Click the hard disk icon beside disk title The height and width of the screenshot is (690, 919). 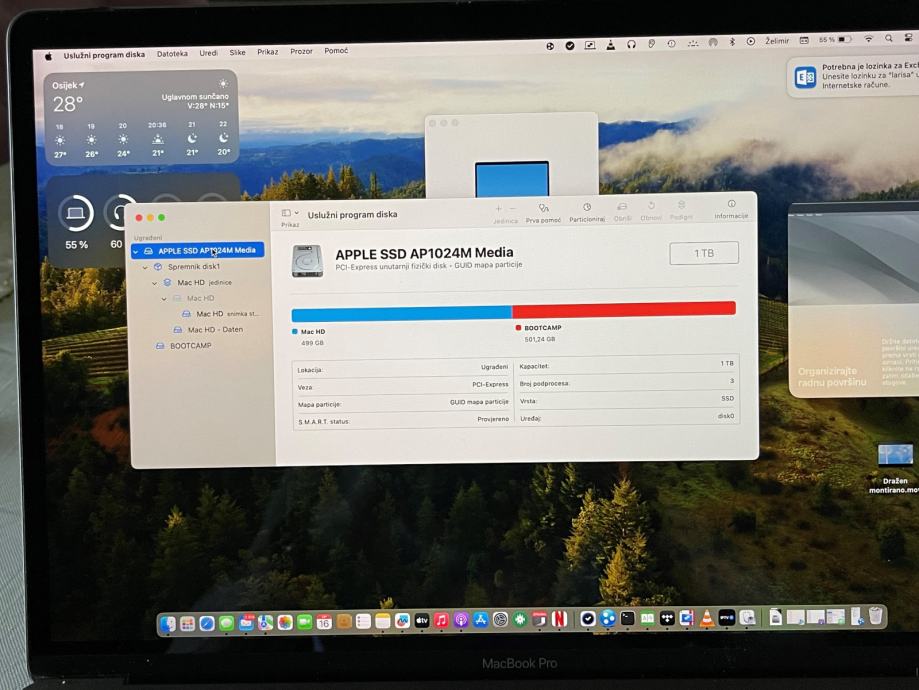[307, 261]
